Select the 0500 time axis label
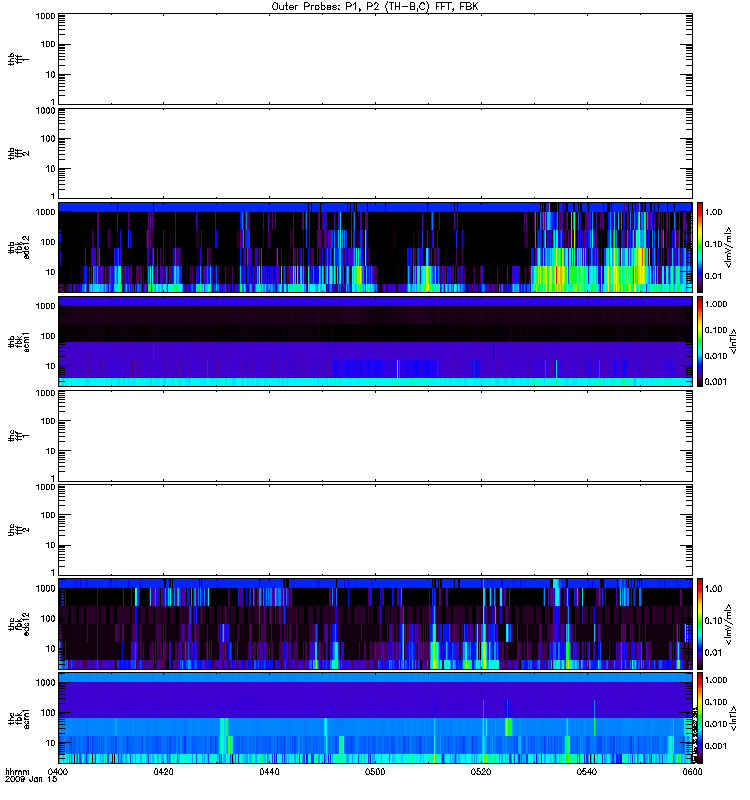750x800 pixels. [375, 772]
